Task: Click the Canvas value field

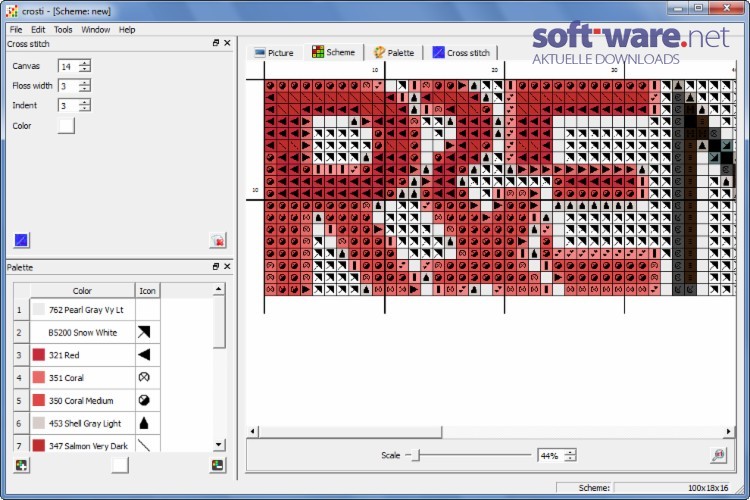Action: click(x=68, y=67)
